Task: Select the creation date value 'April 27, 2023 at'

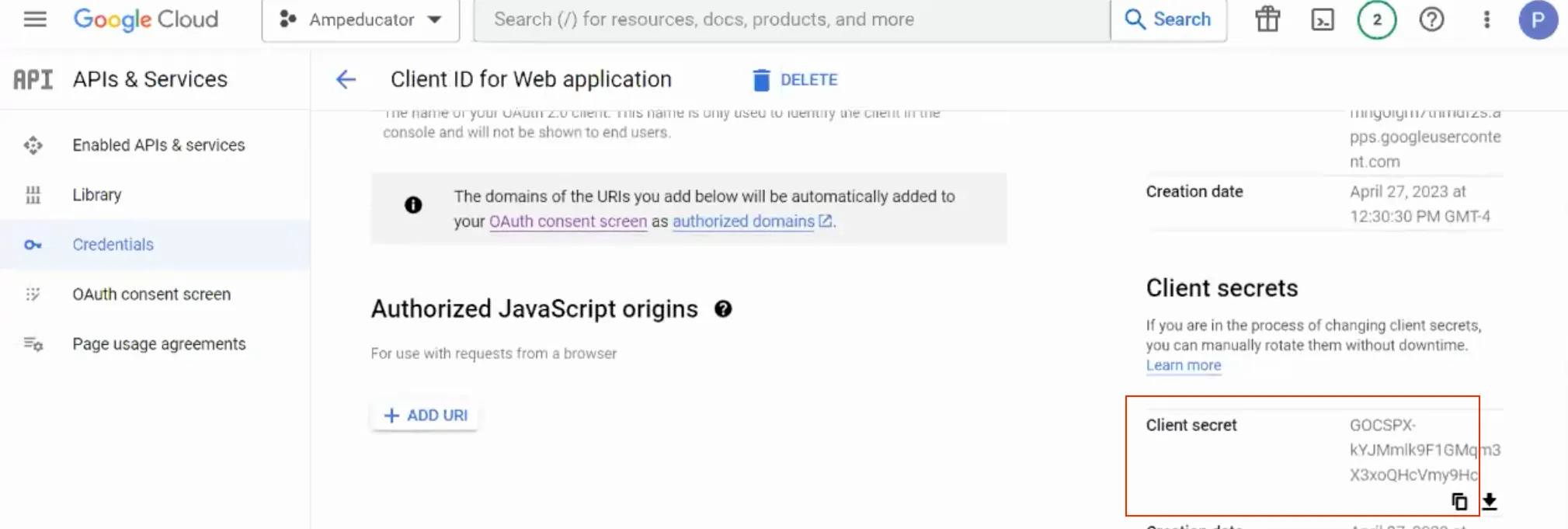Action: click(x=1408, y=192)
